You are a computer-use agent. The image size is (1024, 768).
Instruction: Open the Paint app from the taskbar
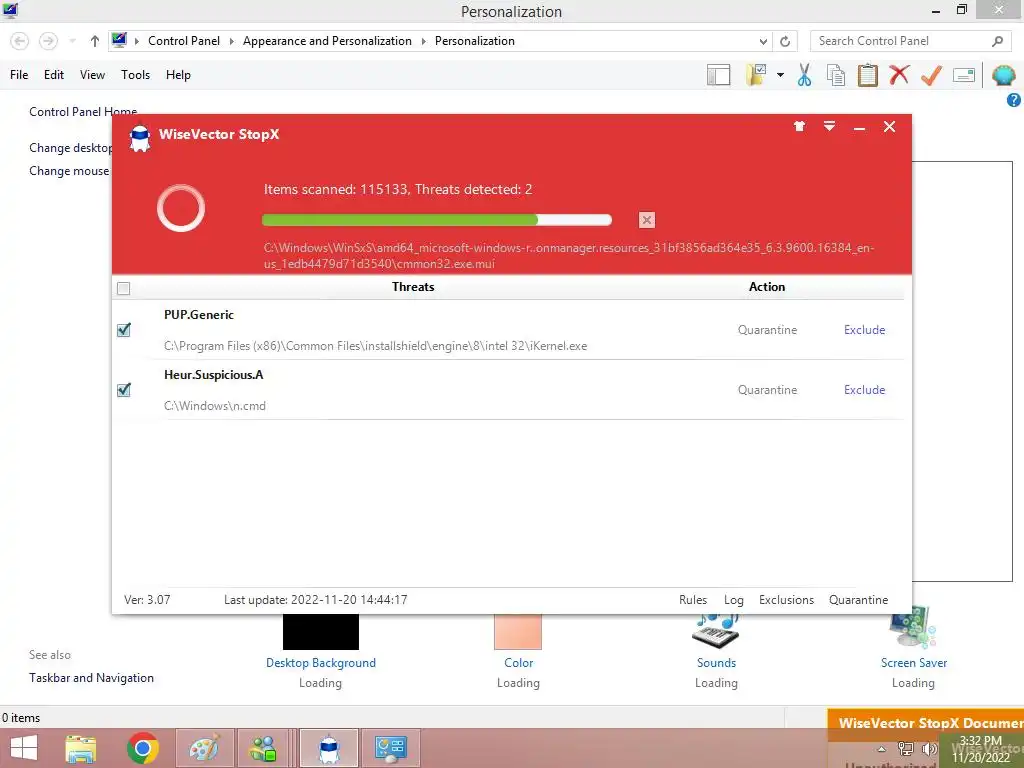[x=204, y=748]
